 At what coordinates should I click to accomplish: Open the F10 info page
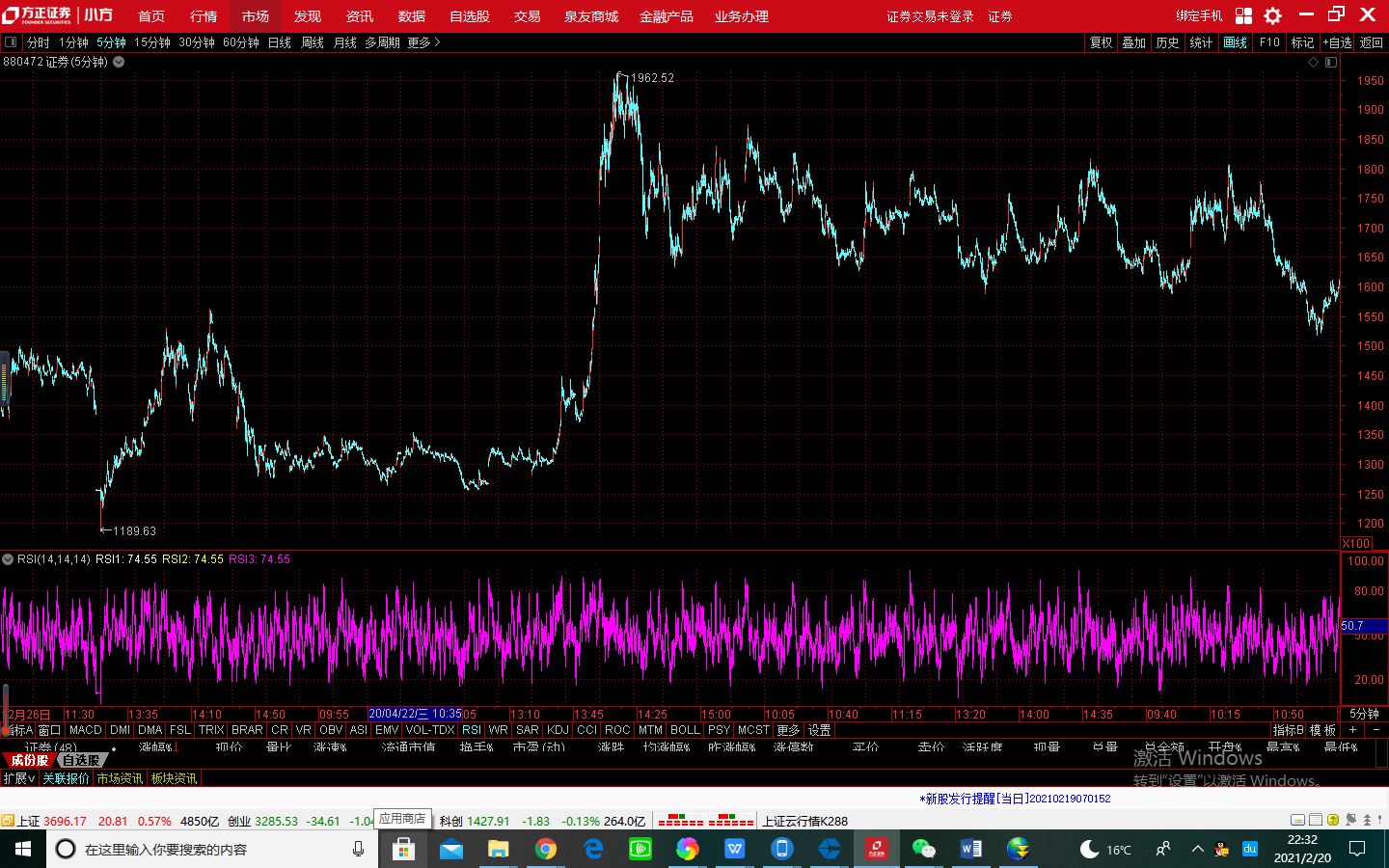click(x=1269, y=42)
